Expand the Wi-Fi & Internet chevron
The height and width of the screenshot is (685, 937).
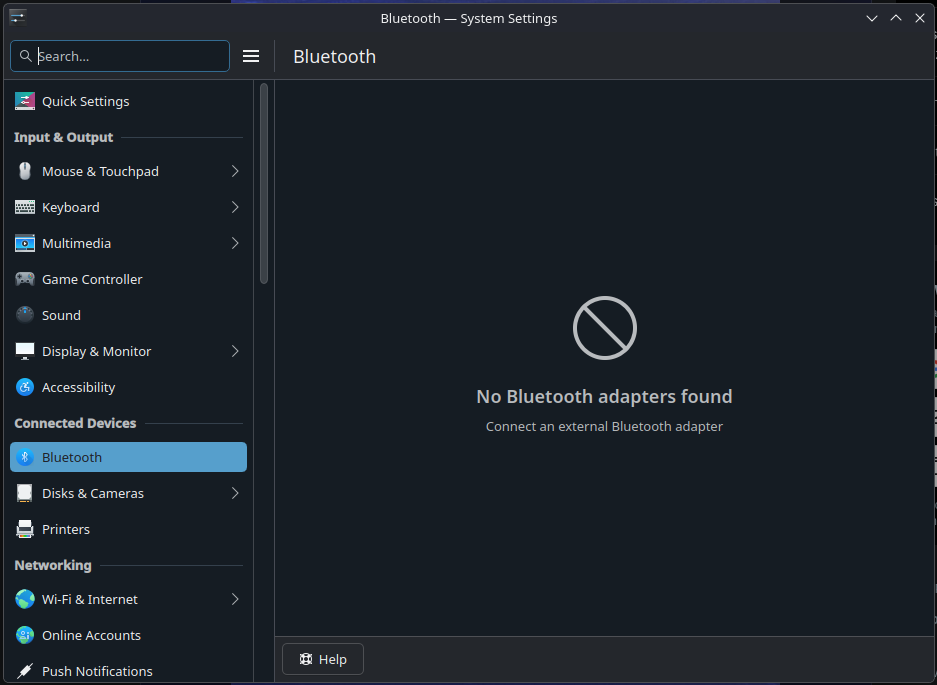point(235,599)
